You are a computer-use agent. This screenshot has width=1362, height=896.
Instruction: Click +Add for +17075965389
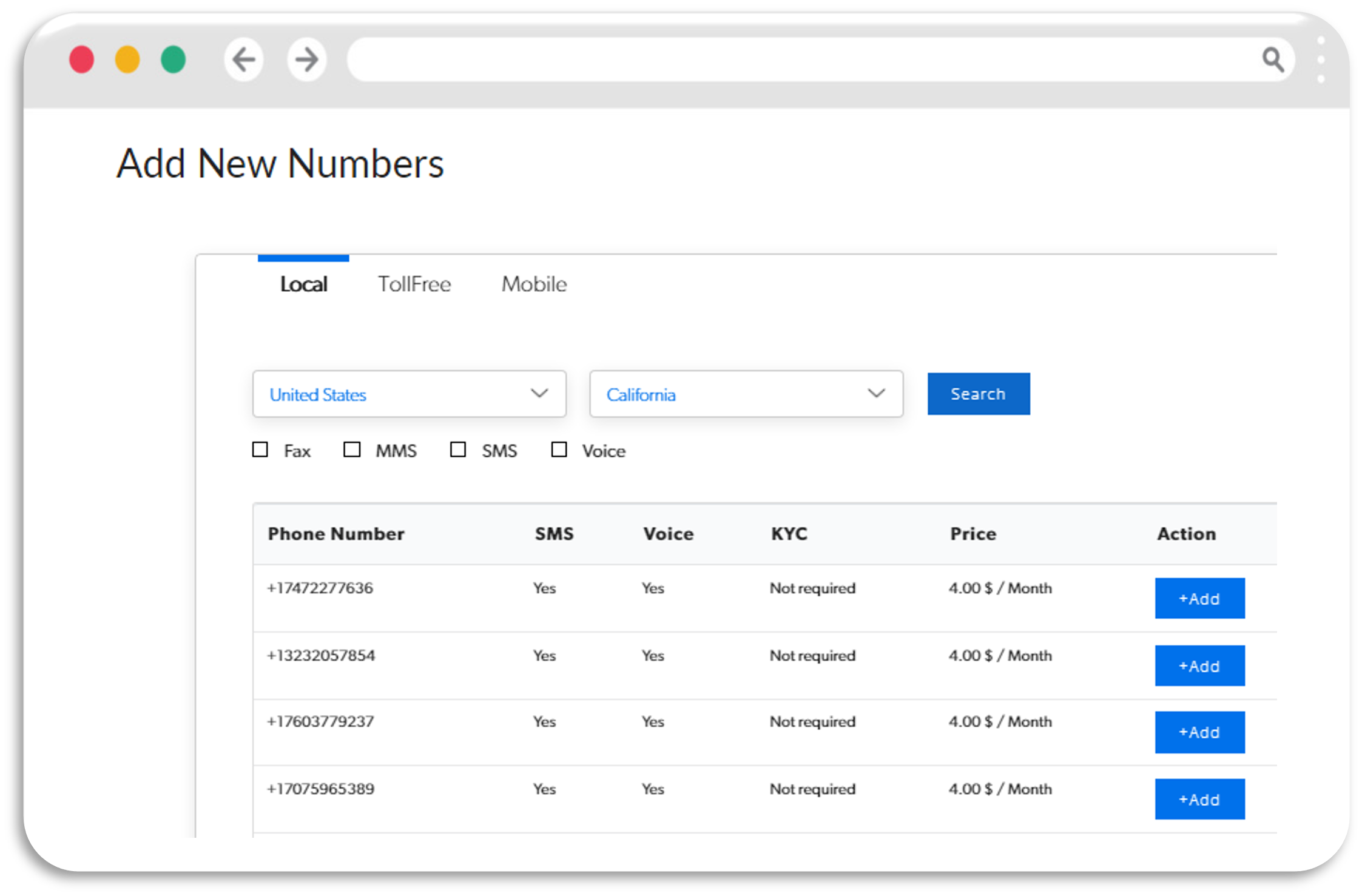pos(1199,799)
